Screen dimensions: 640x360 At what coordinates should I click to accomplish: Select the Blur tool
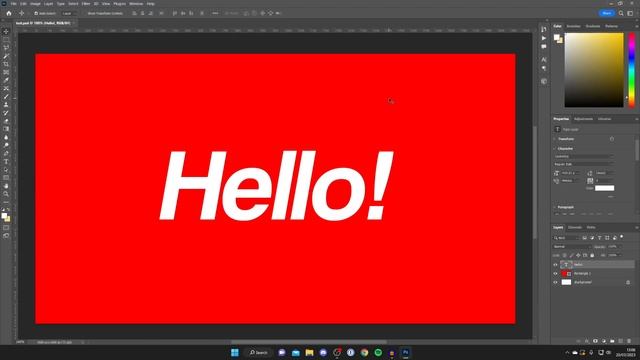(x=6, y=137)
